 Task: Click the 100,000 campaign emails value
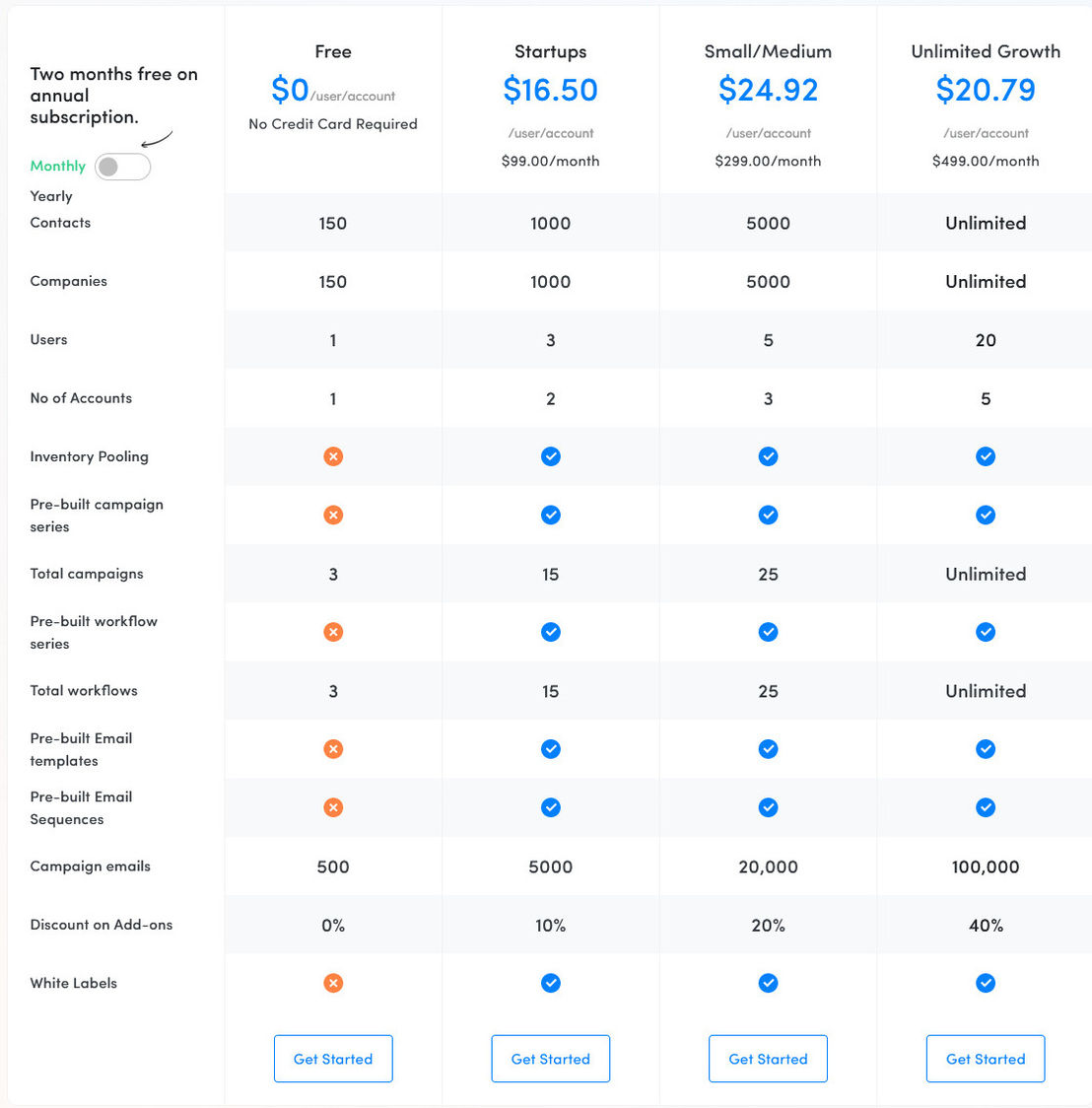(x=986, y=867)
